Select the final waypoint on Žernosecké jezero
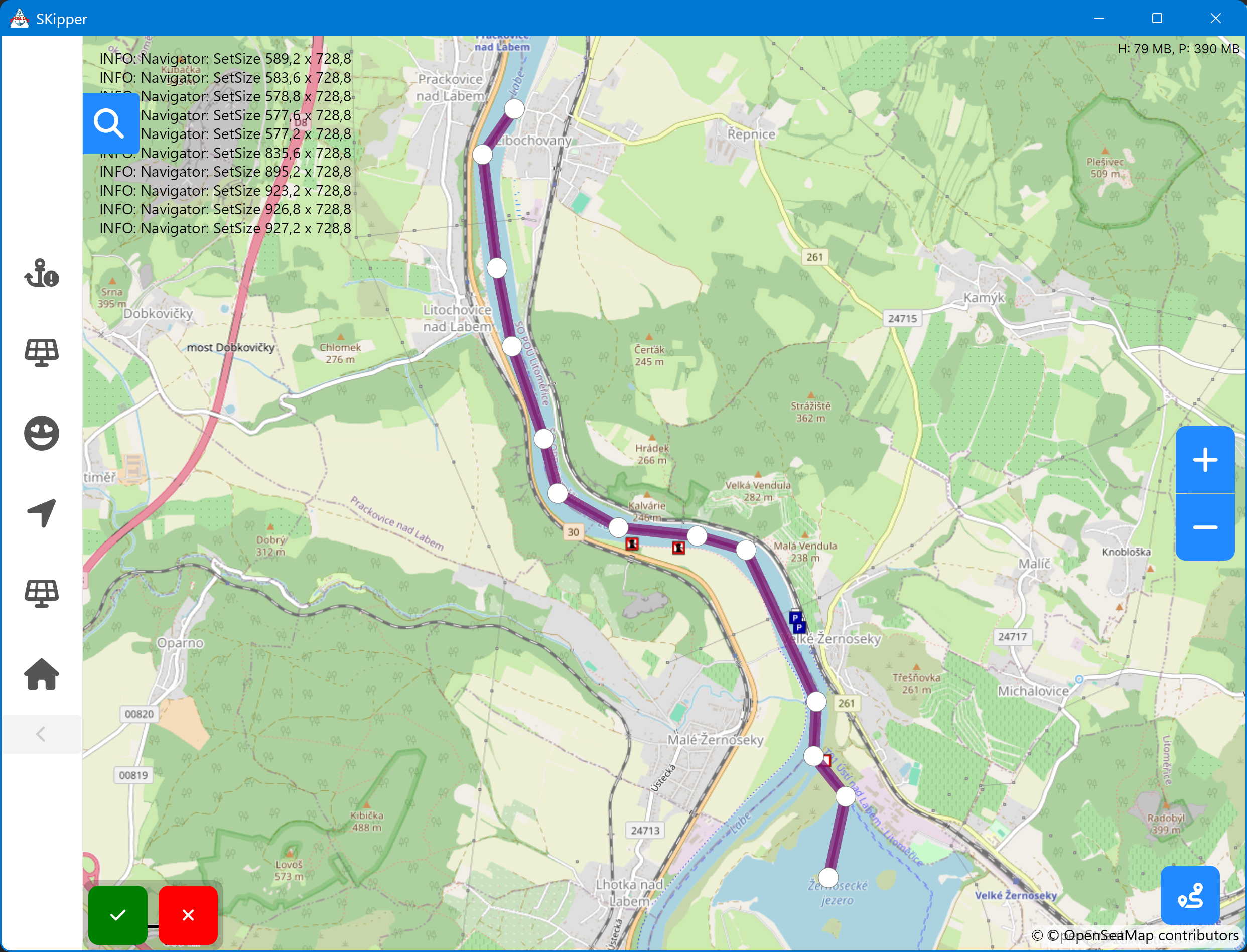Screen dimensions: 1247x952 [828, 878]
